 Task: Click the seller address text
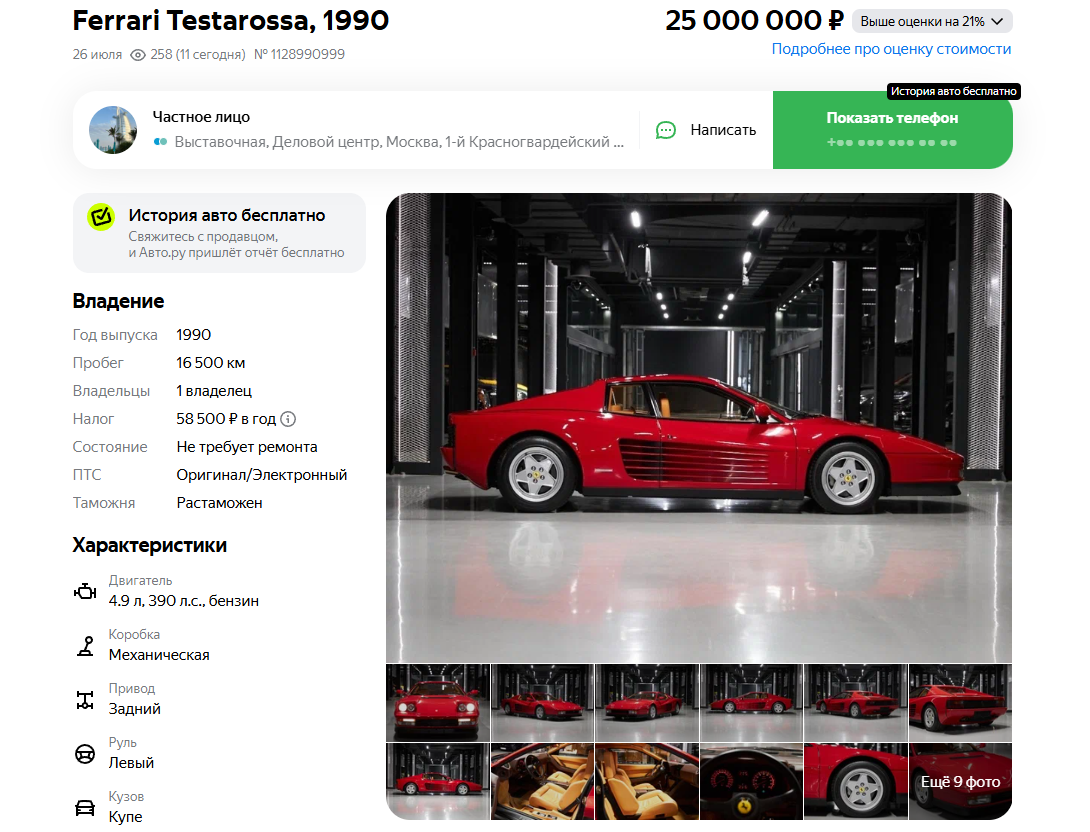pos(399,142)
